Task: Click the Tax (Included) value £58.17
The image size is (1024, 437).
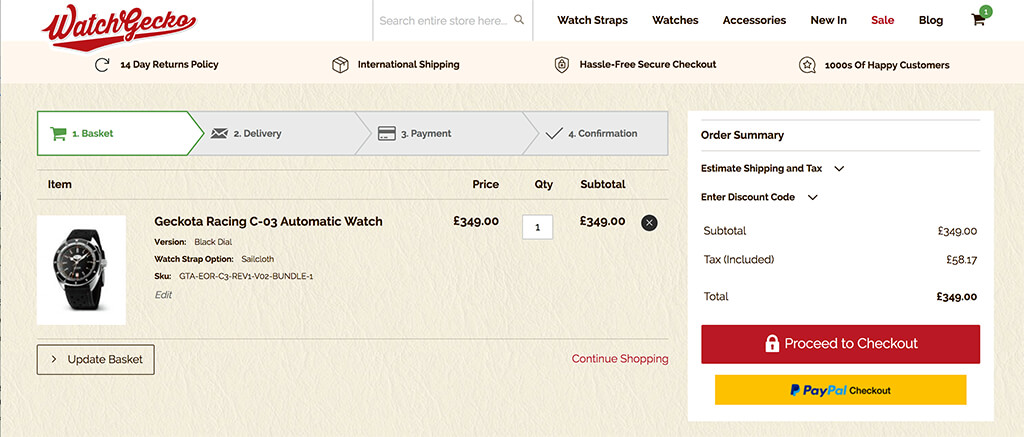Action: pyautogui.click(x=961, y=260)
